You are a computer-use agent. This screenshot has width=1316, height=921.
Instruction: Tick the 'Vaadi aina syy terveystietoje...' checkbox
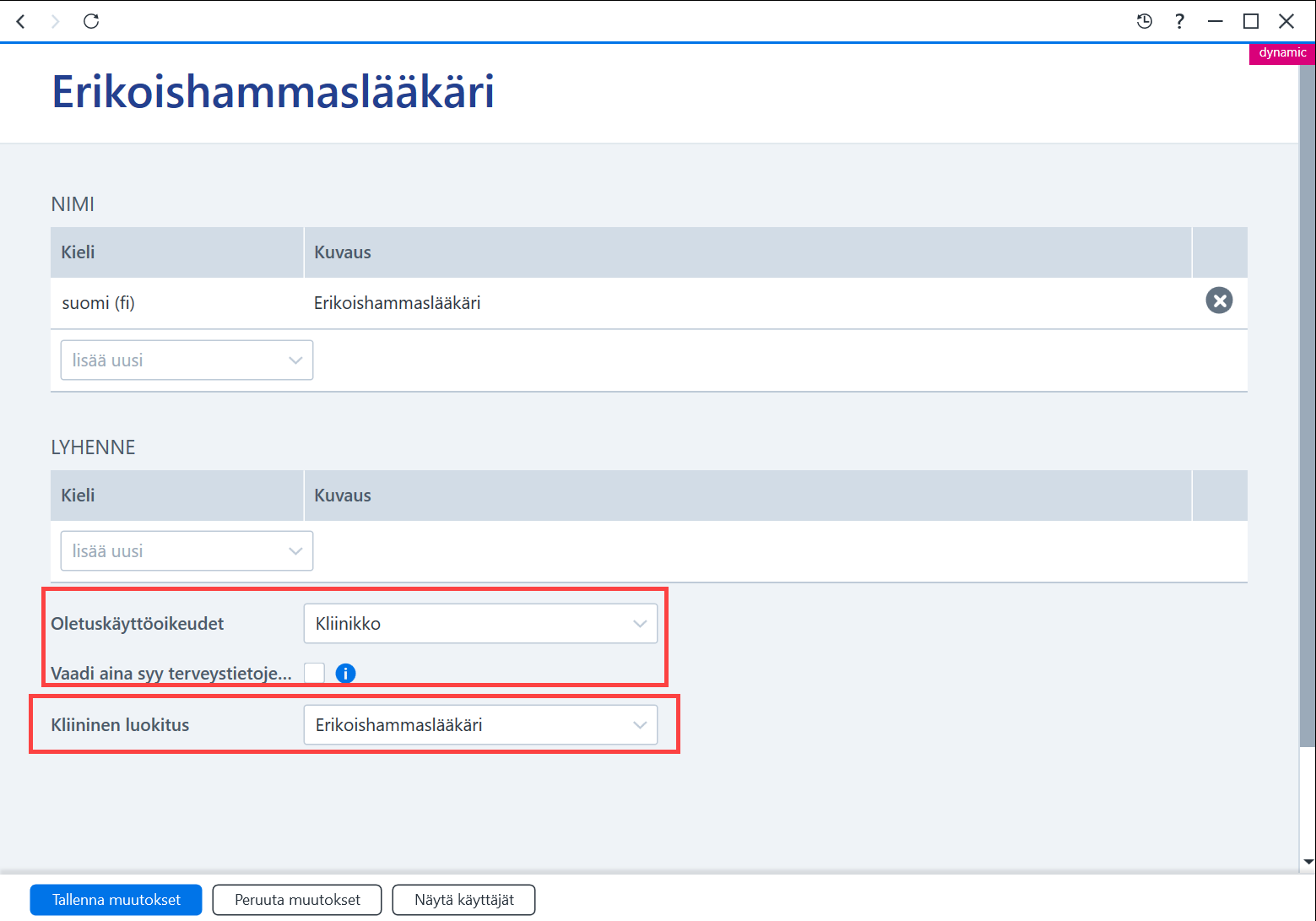[314, 673]
